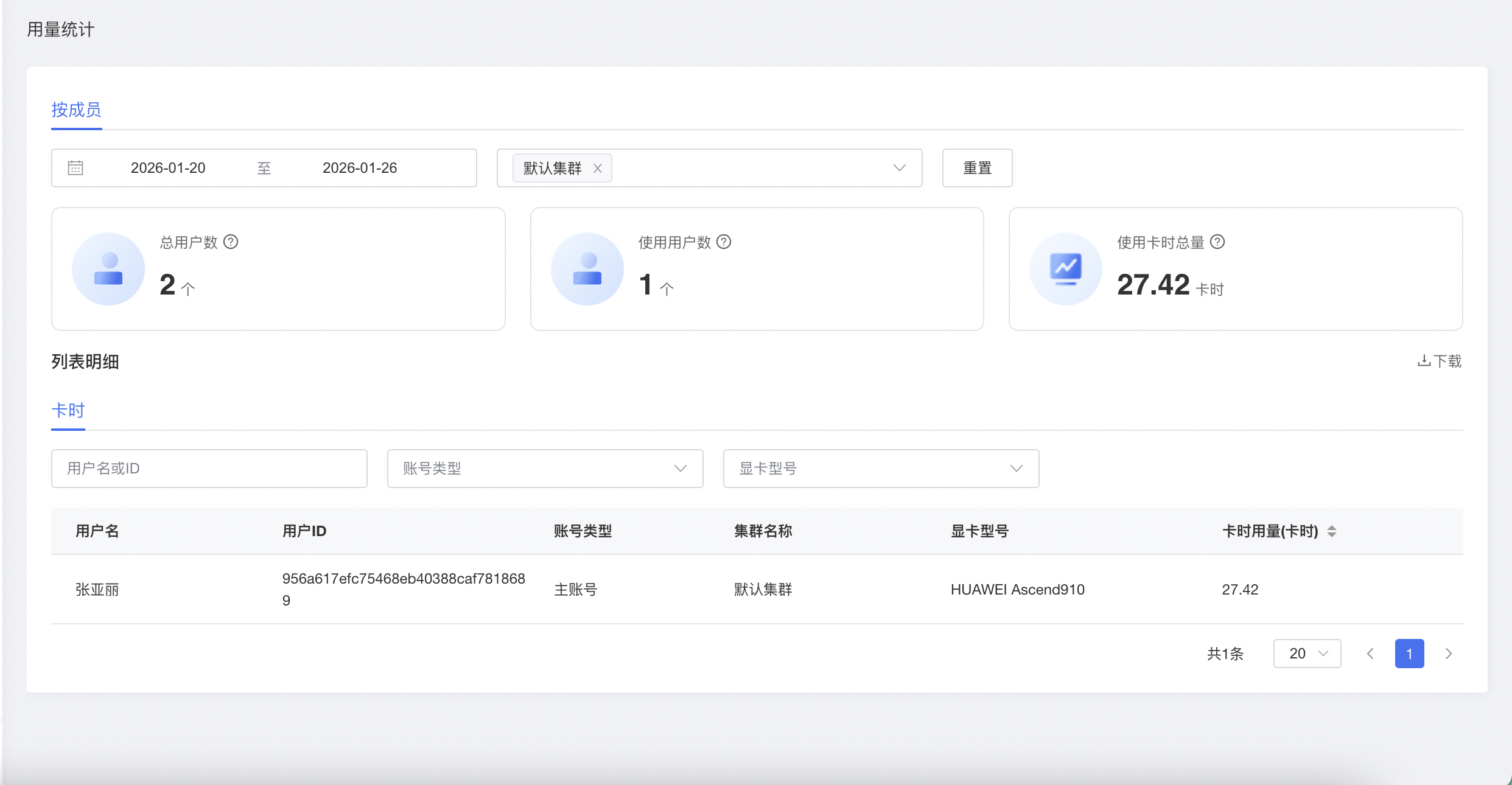Click help icon next to 总用户数
The width and height of the screenshot is (1512, 785).
(x=231, y=242)
